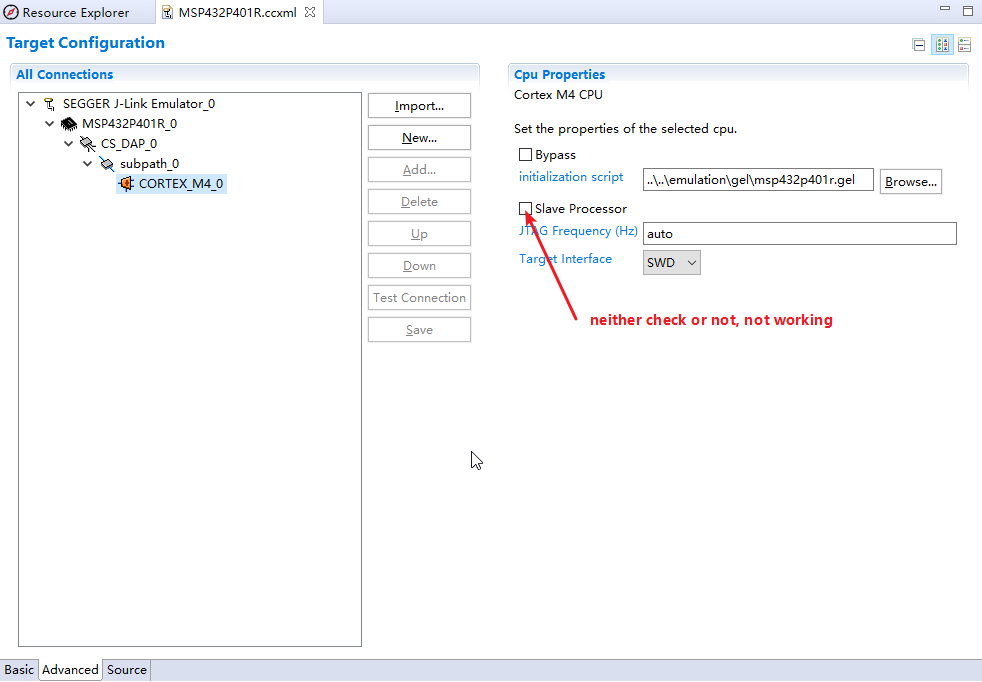Click the Target Interface link label
The image size is (982, 682).
click(x=565, y=259)
